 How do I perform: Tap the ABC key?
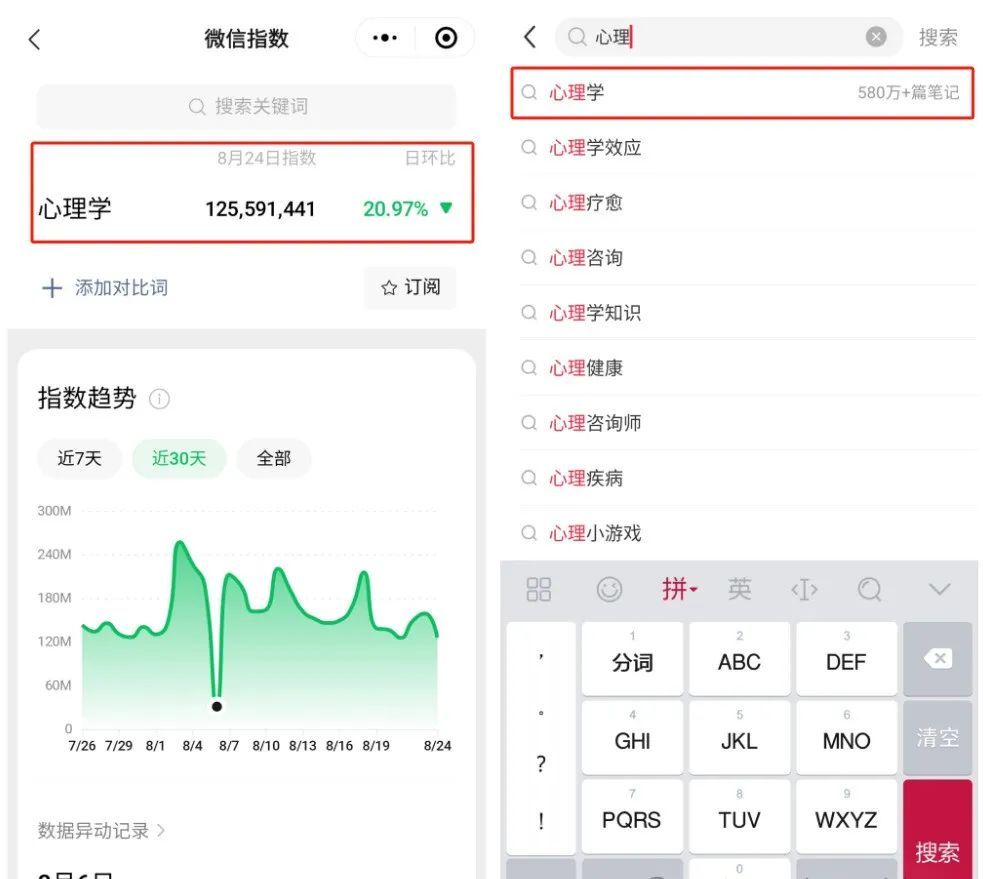pos(740,658)
